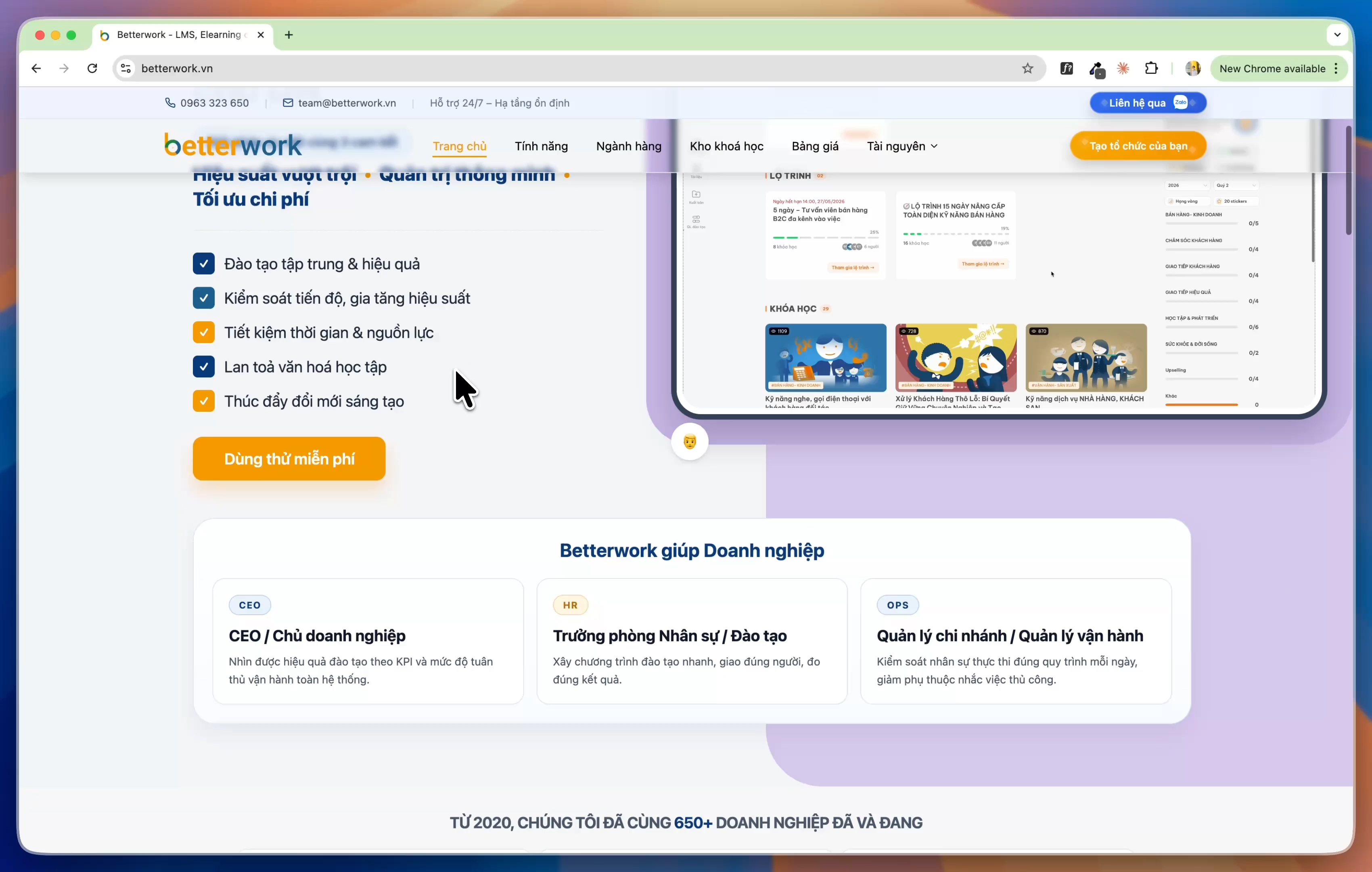The height and width of the screenshot is (872, 1372).
Task: Open the Bảng giá nav item
Action: (x=815, y=147)
